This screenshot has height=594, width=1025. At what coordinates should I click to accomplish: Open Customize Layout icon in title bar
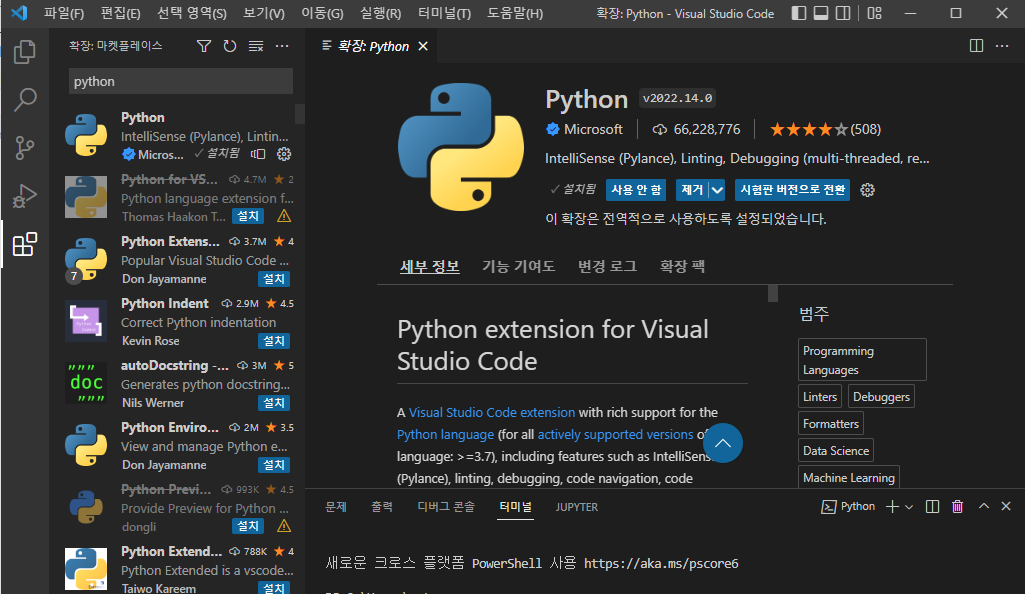[x=875, y=13]
